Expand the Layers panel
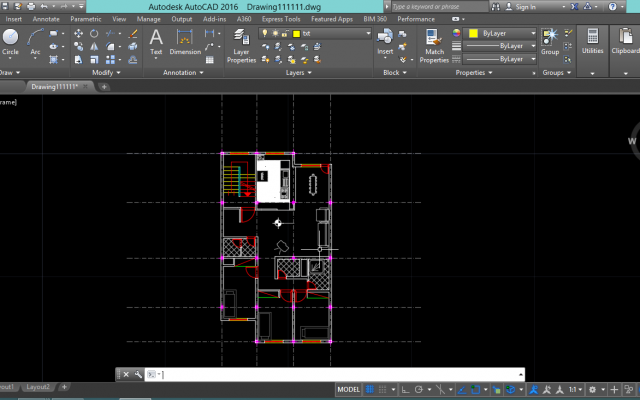Viewport: 640px width, 400px height. 299,73
